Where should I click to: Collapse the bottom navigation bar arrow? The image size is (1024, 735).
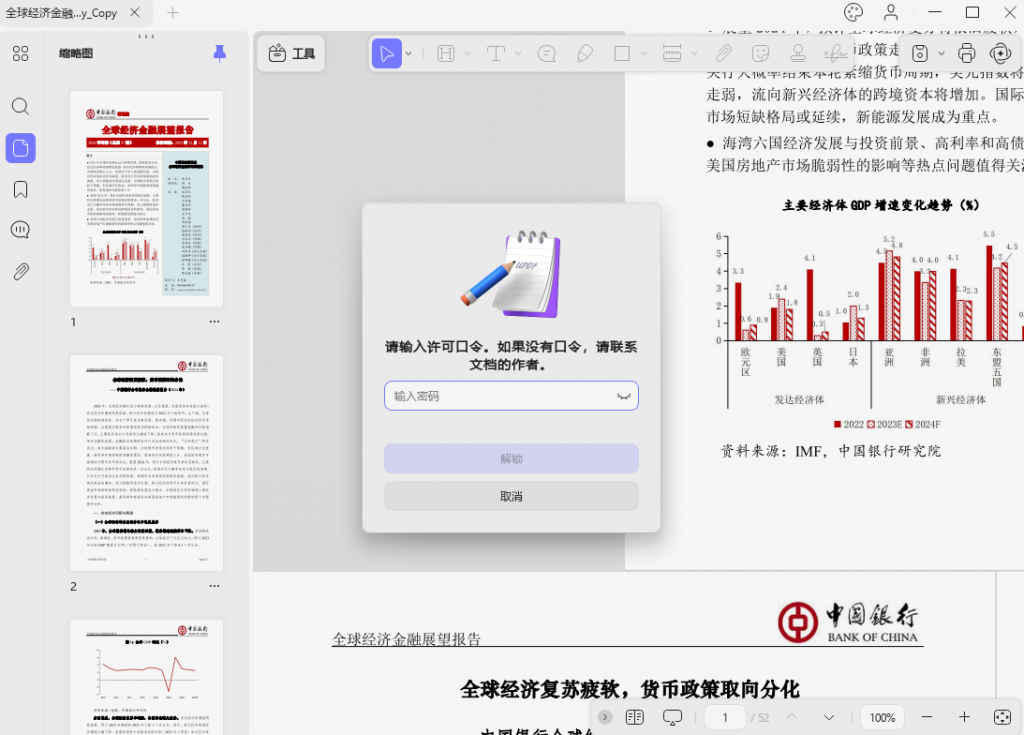(x=605, y=717)
